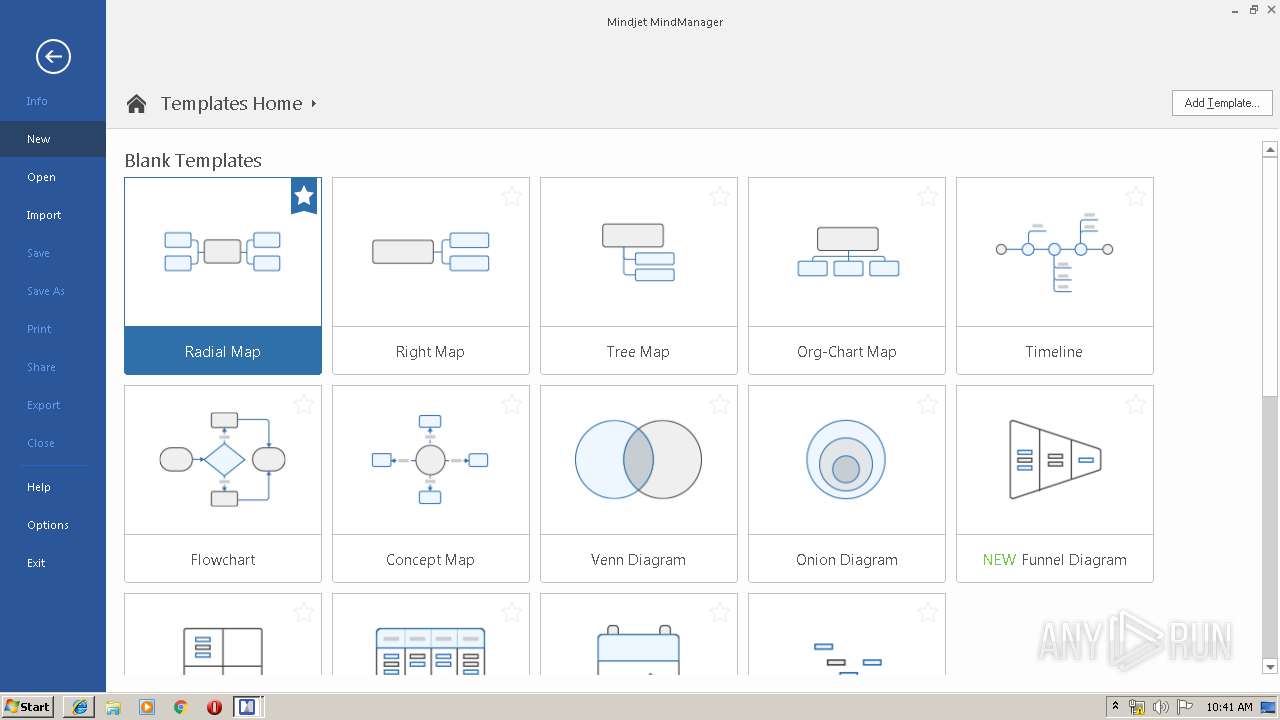Click the Radial Map label
The width and height of the screenshot is (1280, 720).
pos(223,352)
